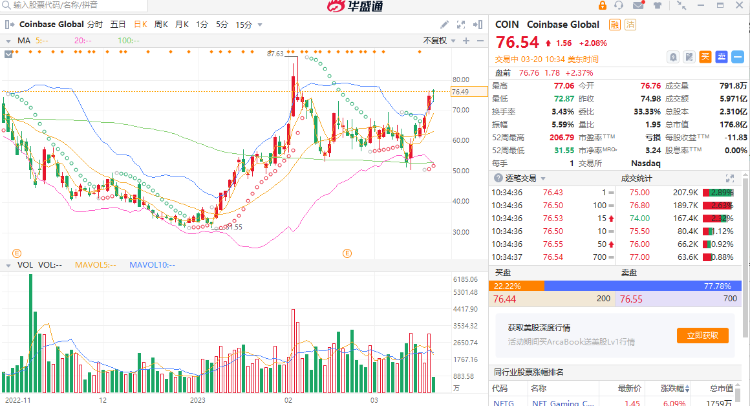Image resolution: width=750 pixels, height=406 pixels.
Task: Select the 周K weekly candlestick tab
Action: [161, 24]
